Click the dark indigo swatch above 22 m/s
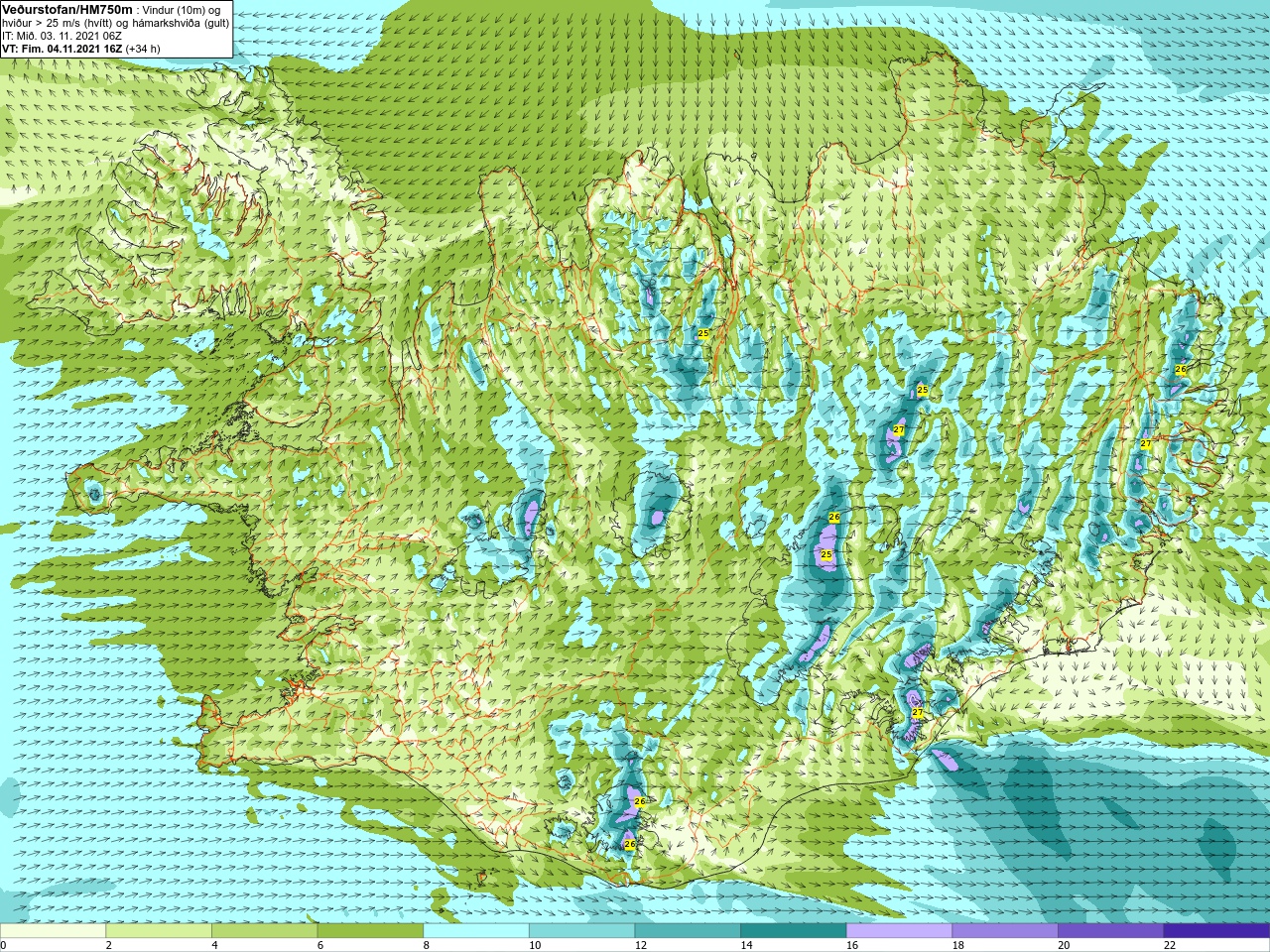1270x952 pixels. pyautogui.click(x=1216, y=931)
